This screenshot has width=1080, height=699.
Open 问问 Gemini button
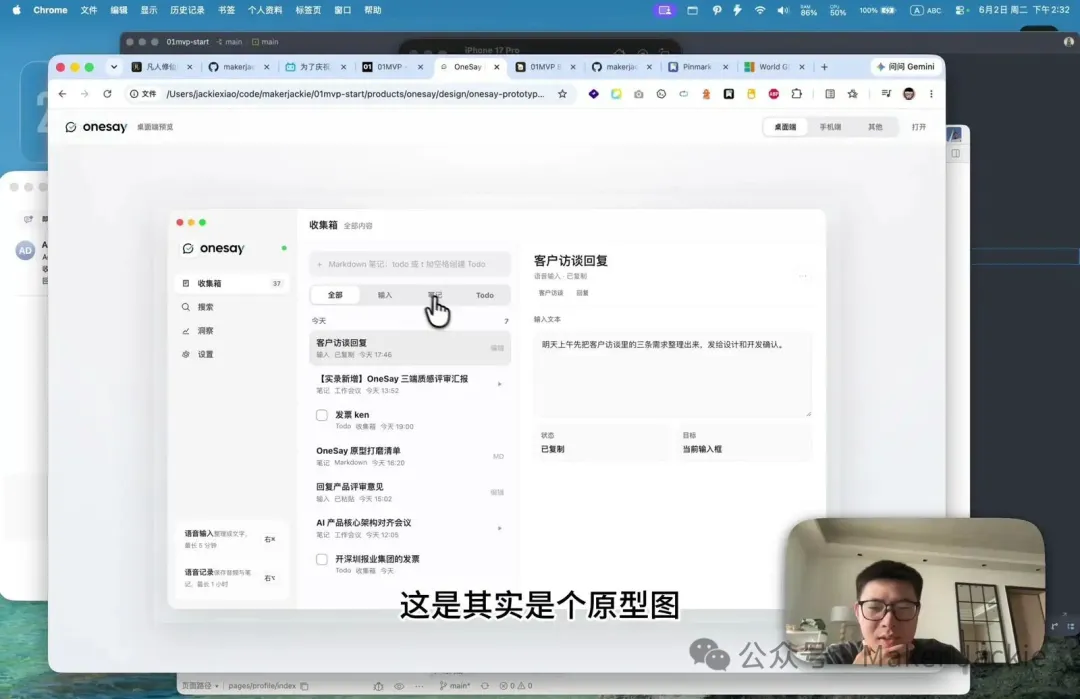905,67
